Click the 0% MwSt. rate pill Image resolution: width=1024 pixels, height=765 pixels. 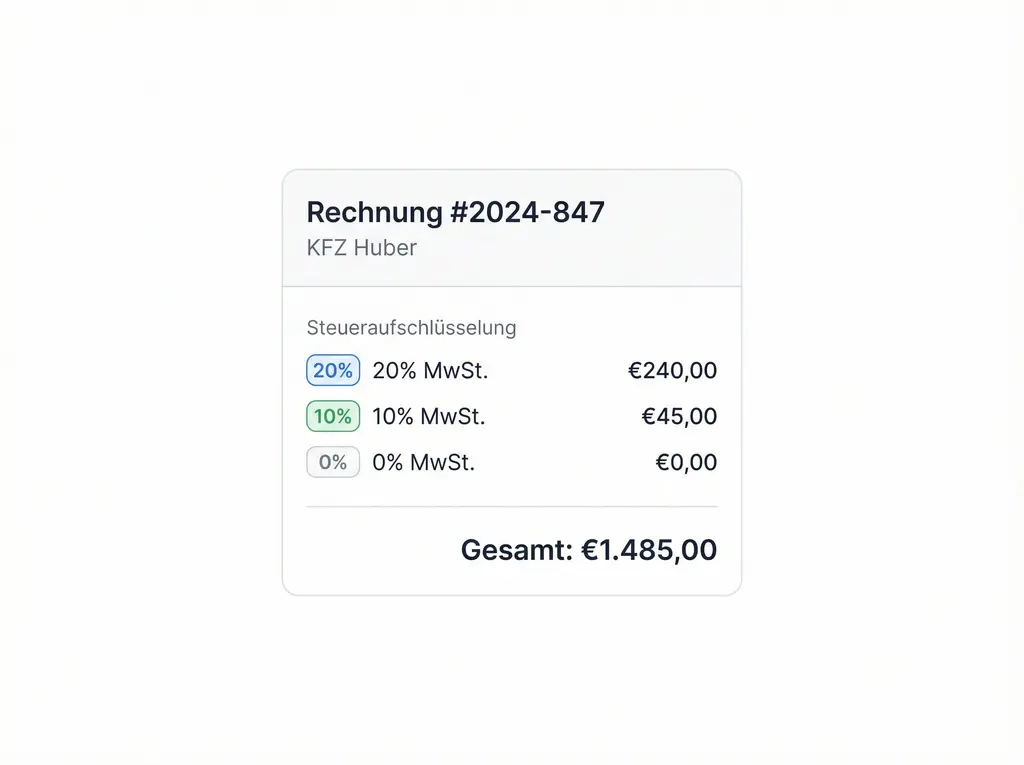click(332, 462)
